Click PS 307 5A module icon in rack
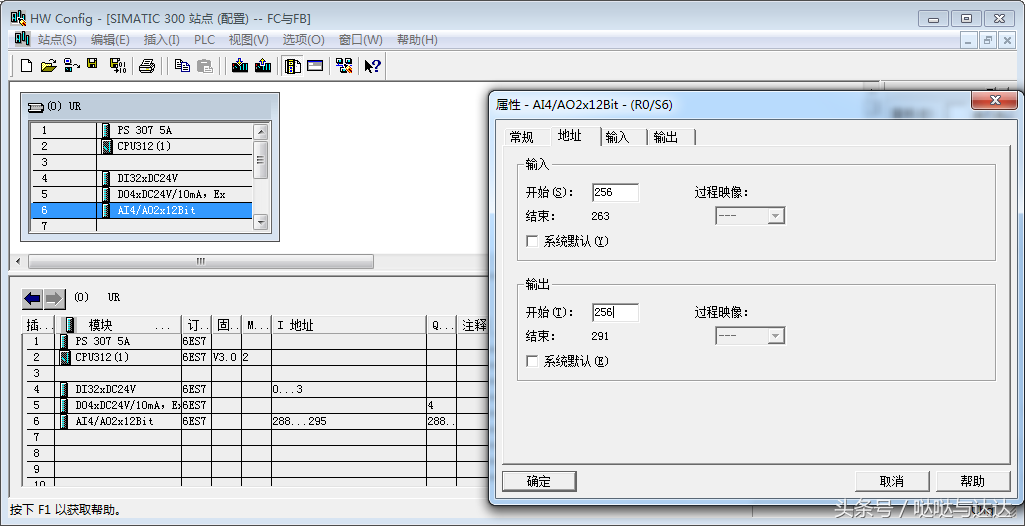The height and width of the screenshot is (526, 1025). click(x=106, y=130)
